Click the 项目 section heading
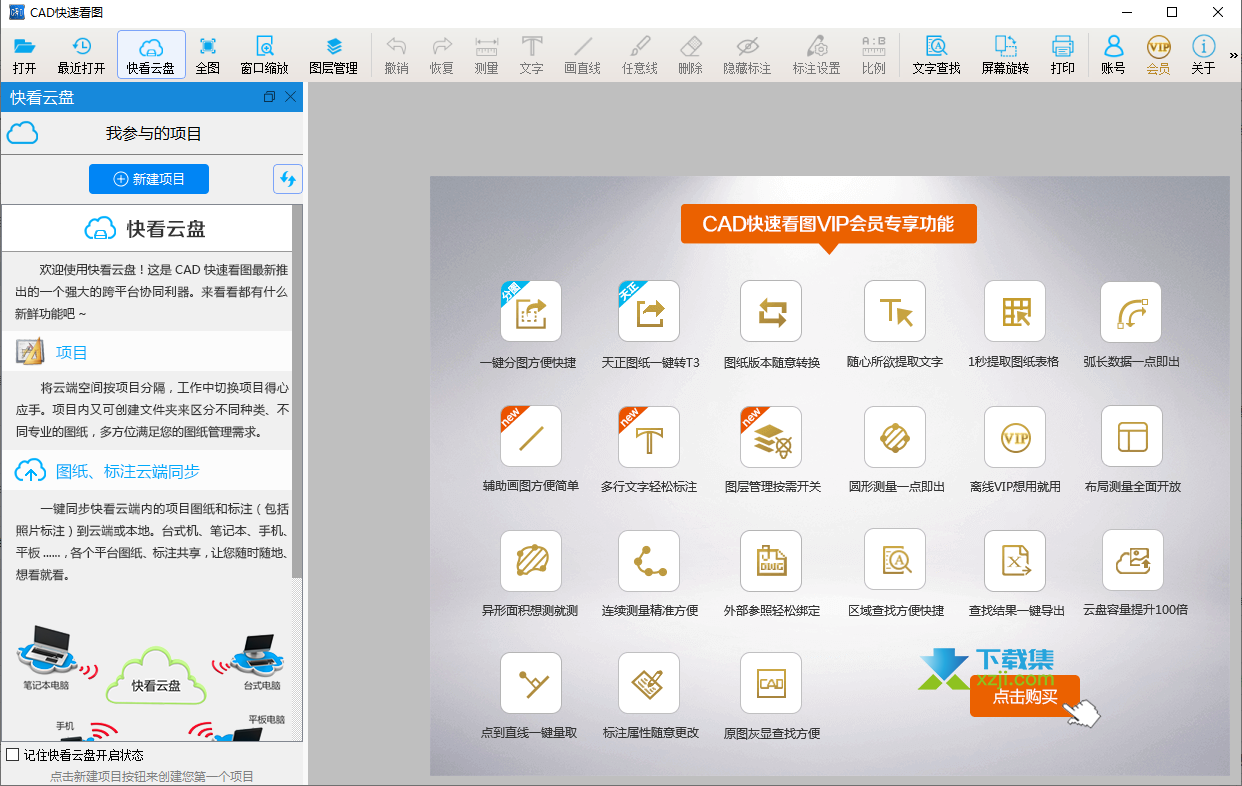The image size is (1242, 786). point(72,352)
